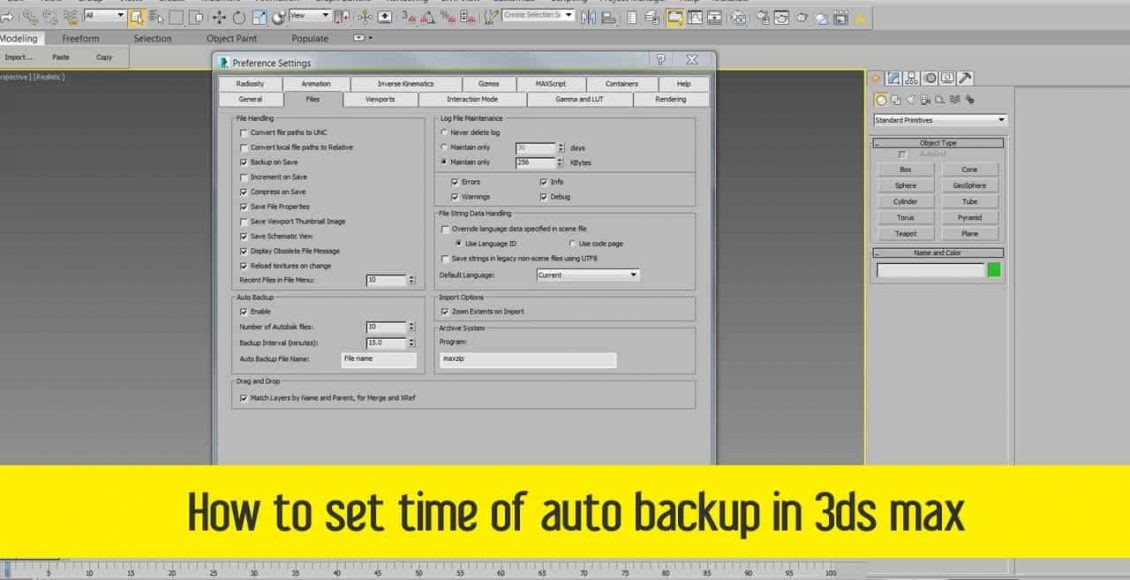Open the Utilities hammer panel

(965, 78)
